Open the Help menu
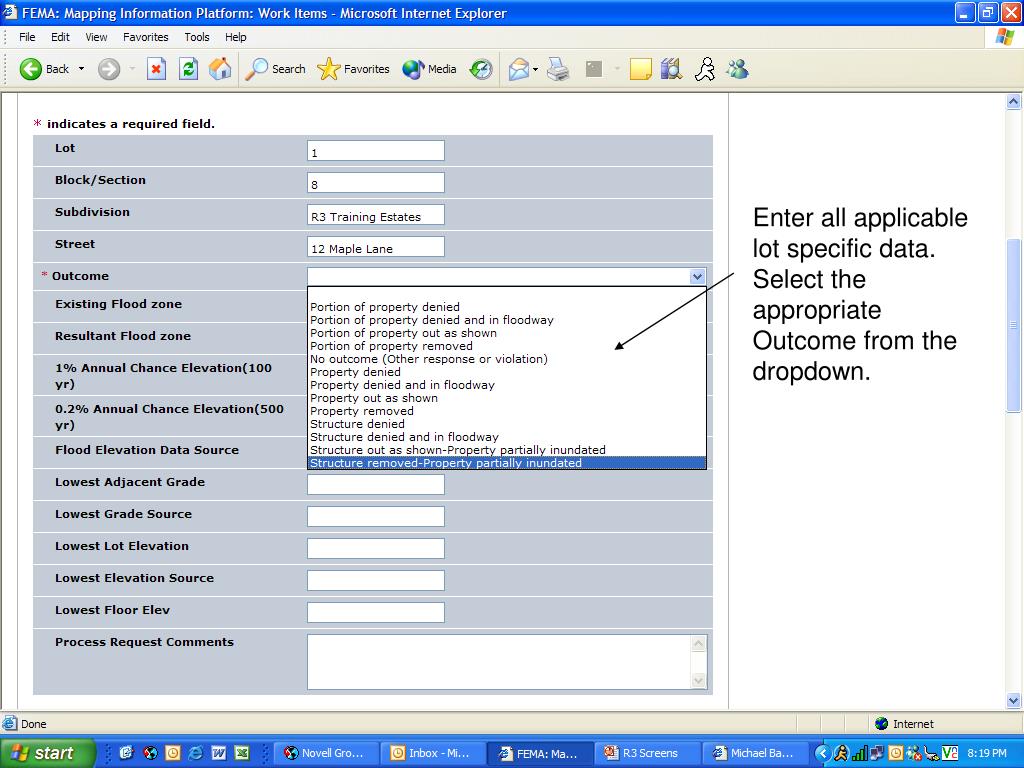This screenshot has width=1024, height=768. coord(236,37)
